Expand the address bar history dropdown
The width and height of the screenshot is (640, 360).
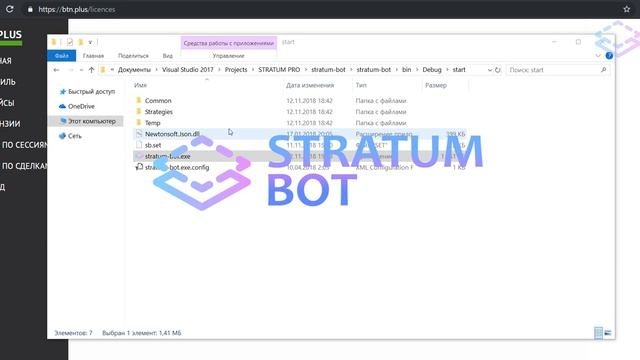[x=489, y=70]
